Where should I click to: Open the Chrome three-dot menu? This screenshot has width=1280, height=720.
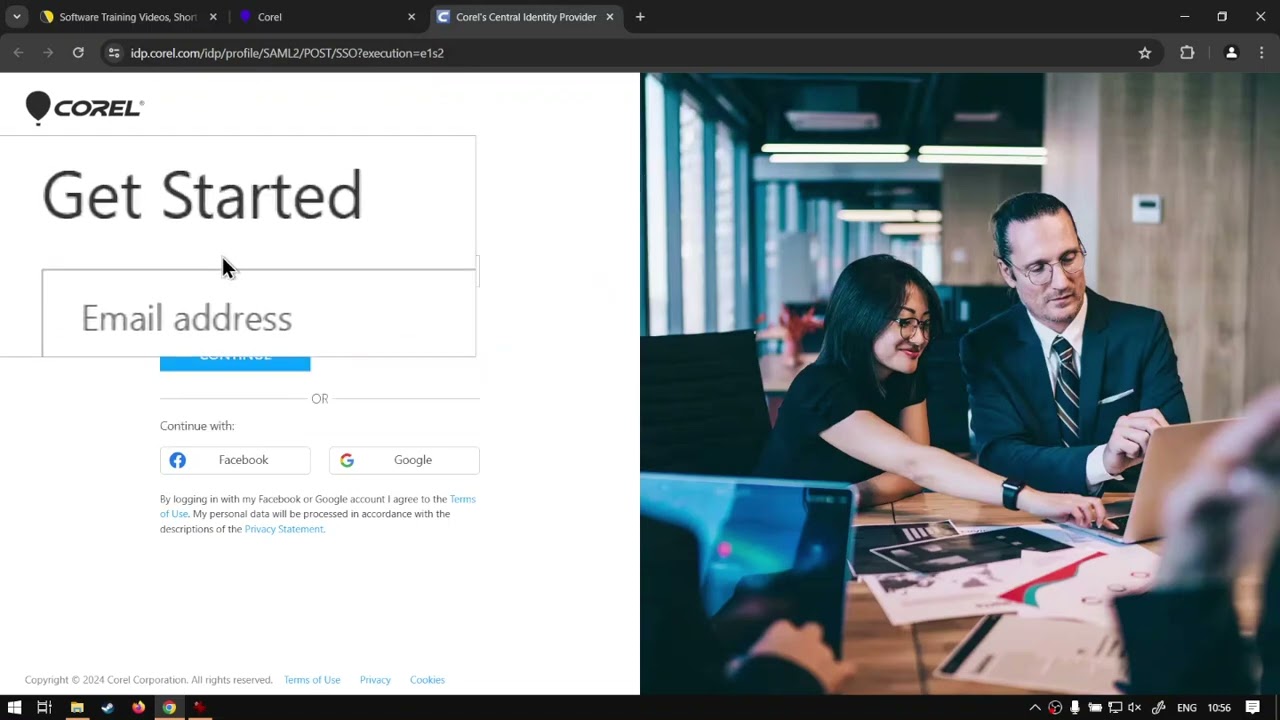pos(1262,53)
